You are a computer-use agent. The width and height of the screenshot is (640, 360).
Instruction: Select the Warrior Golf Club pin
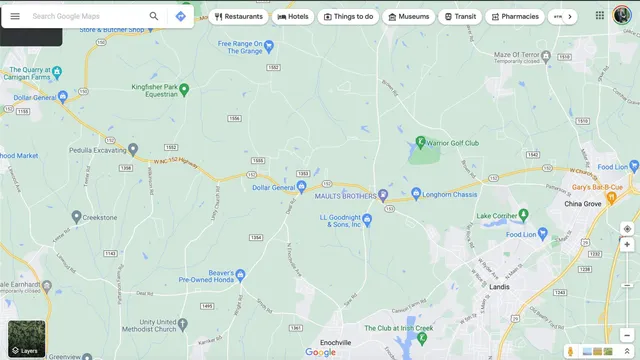click(420, 142)
